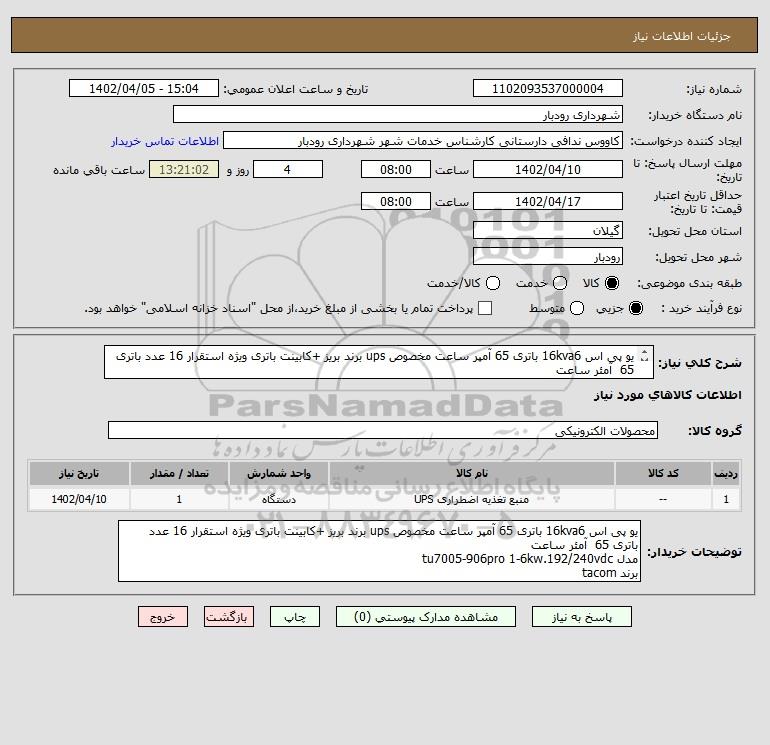Click the تعداد / مقدار column header
Image resolution: width=770 pixels, height=745 pixels.
[x=179, y=473]
